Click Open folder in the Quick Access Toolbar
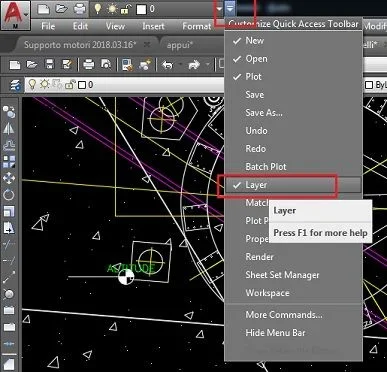 tap(61, 9)
